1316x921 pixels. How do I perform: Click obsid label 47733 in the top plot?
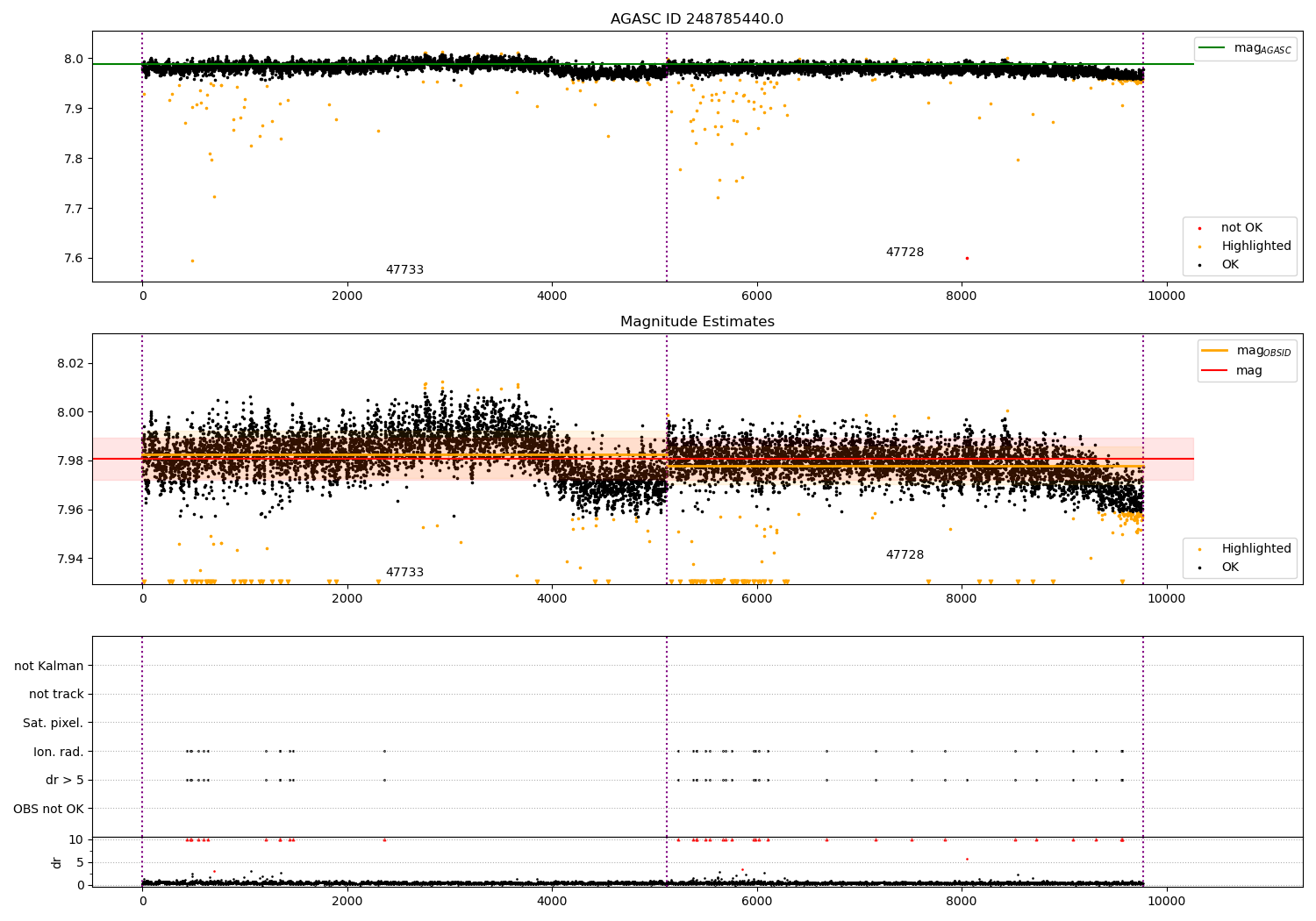coord(404,270)
